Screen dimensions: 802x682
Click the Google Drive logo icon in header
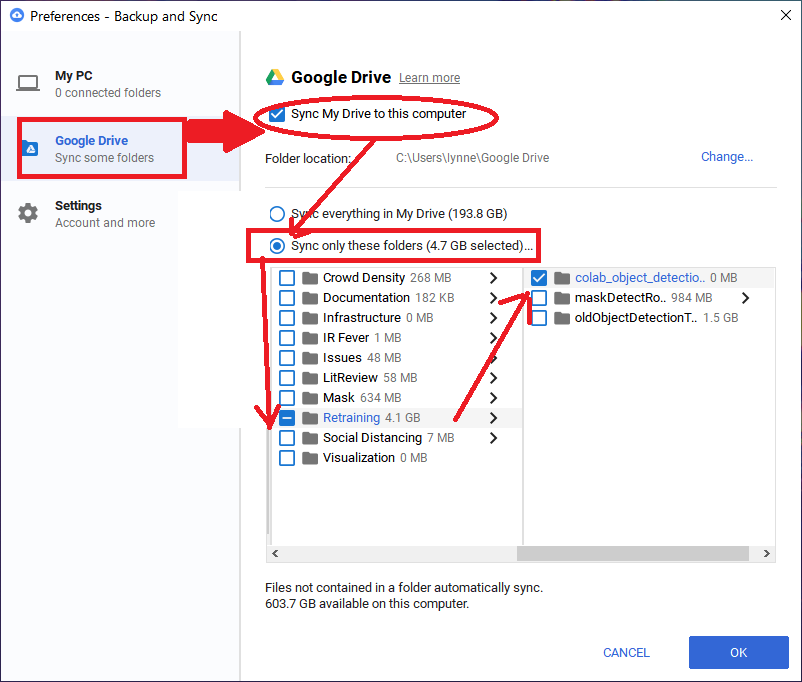[275, 77]
